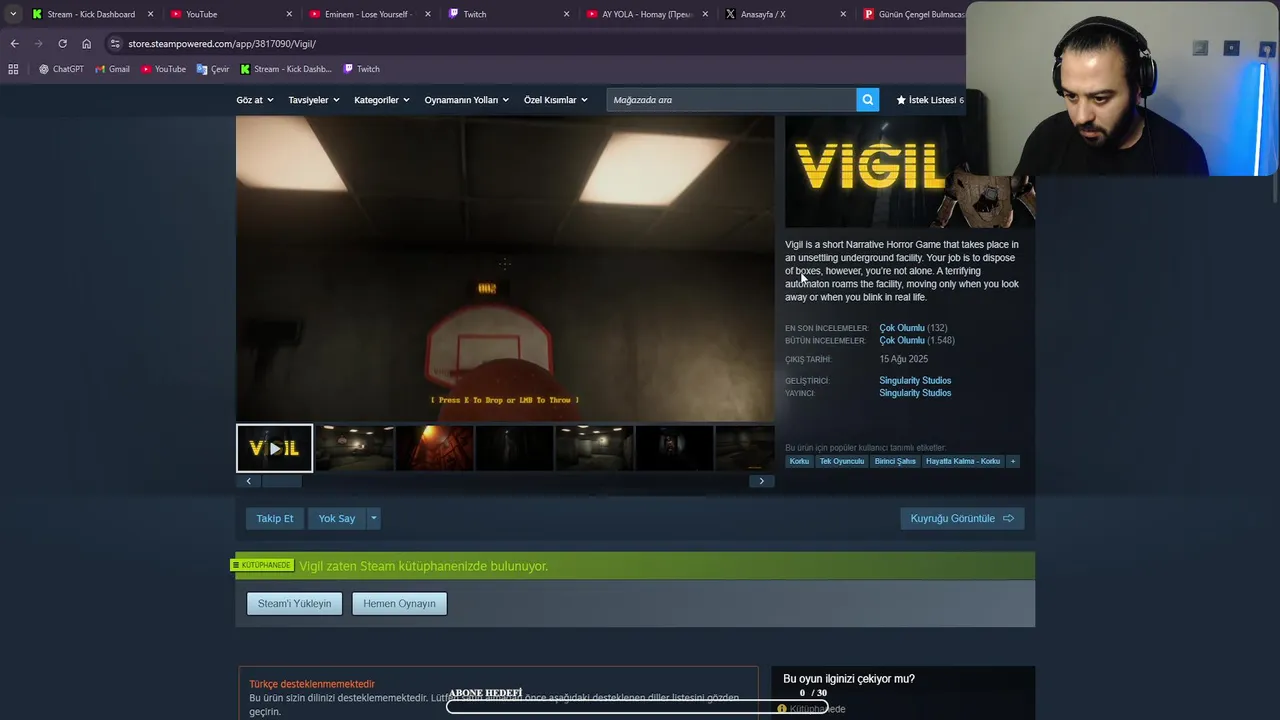The height and width of the screenshot is (720, 1280).
Task: Expand the Özel Kısımlar menu
Action: point(555,100)
